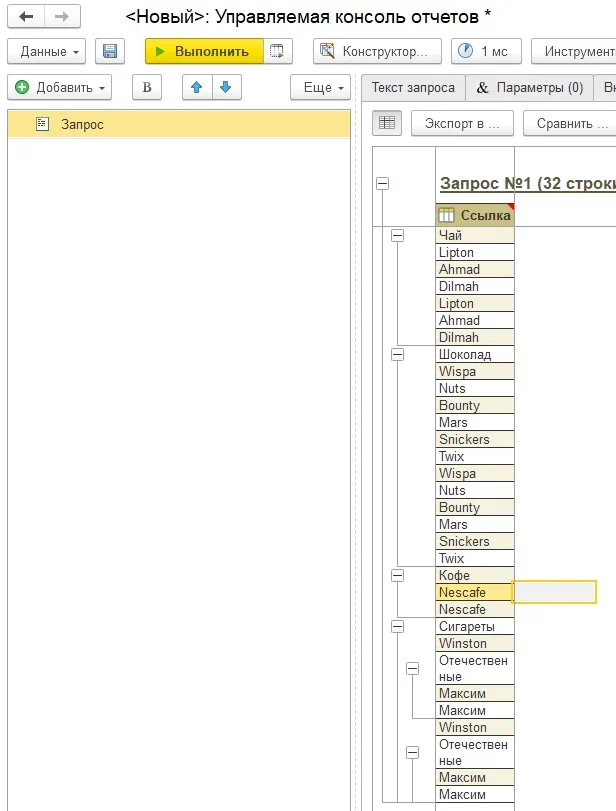Viewport: 616px width, 811px height.
Task: Switch to the Текст запроса tab
Action: coord(413,87)
